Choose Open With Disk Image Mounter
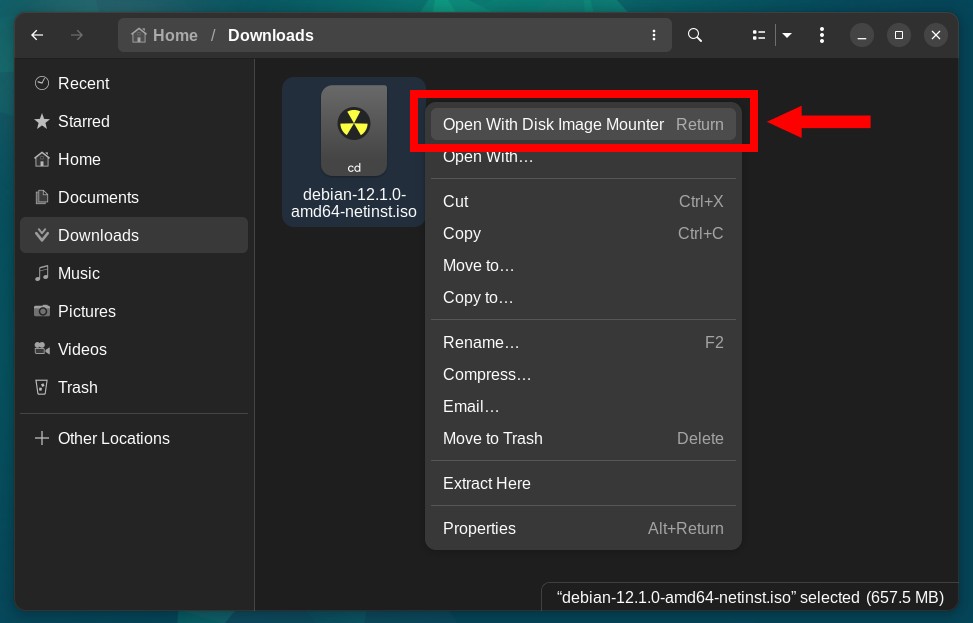 [583, 124]
